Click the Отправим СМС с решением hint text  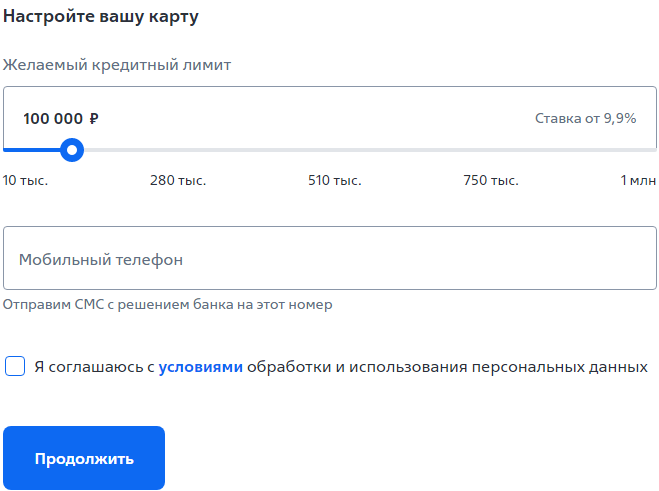click(x=167, y=304)
